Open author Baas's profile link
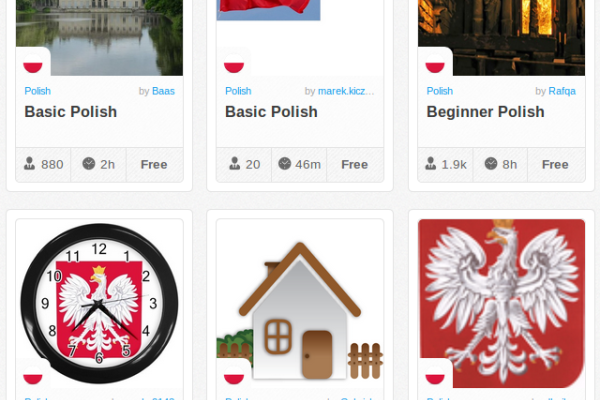Viewport: 600px width, 400px height. [163, 91]
